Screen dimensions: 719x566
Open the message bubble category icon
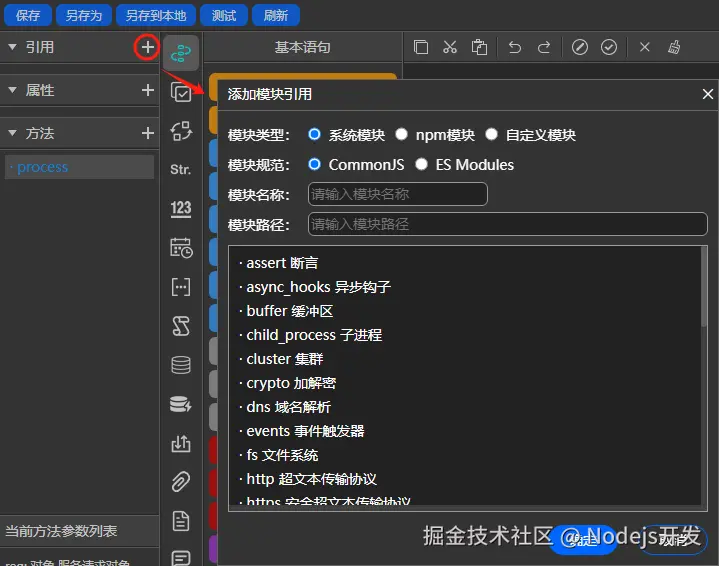point(181,558)
